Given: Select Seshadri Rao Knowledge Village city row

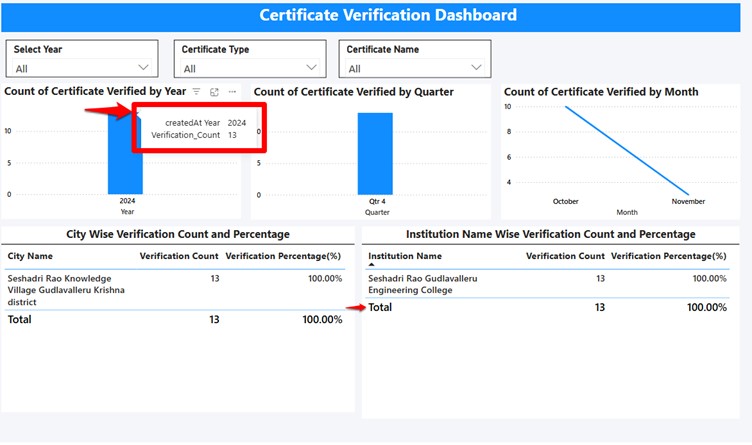Looking at the screenshot, I should pyautogui.click(x=60, y=289).
